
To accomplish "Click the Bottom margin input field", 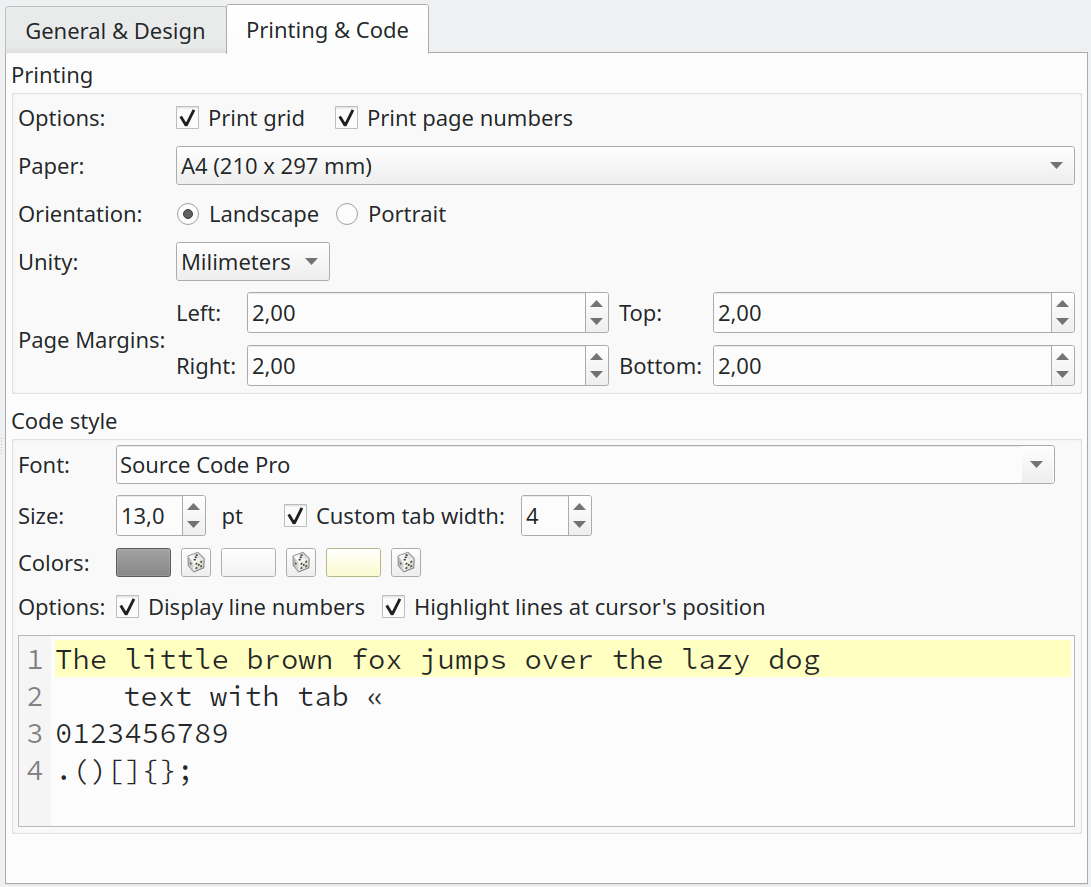I will click(x=882, y=366).
